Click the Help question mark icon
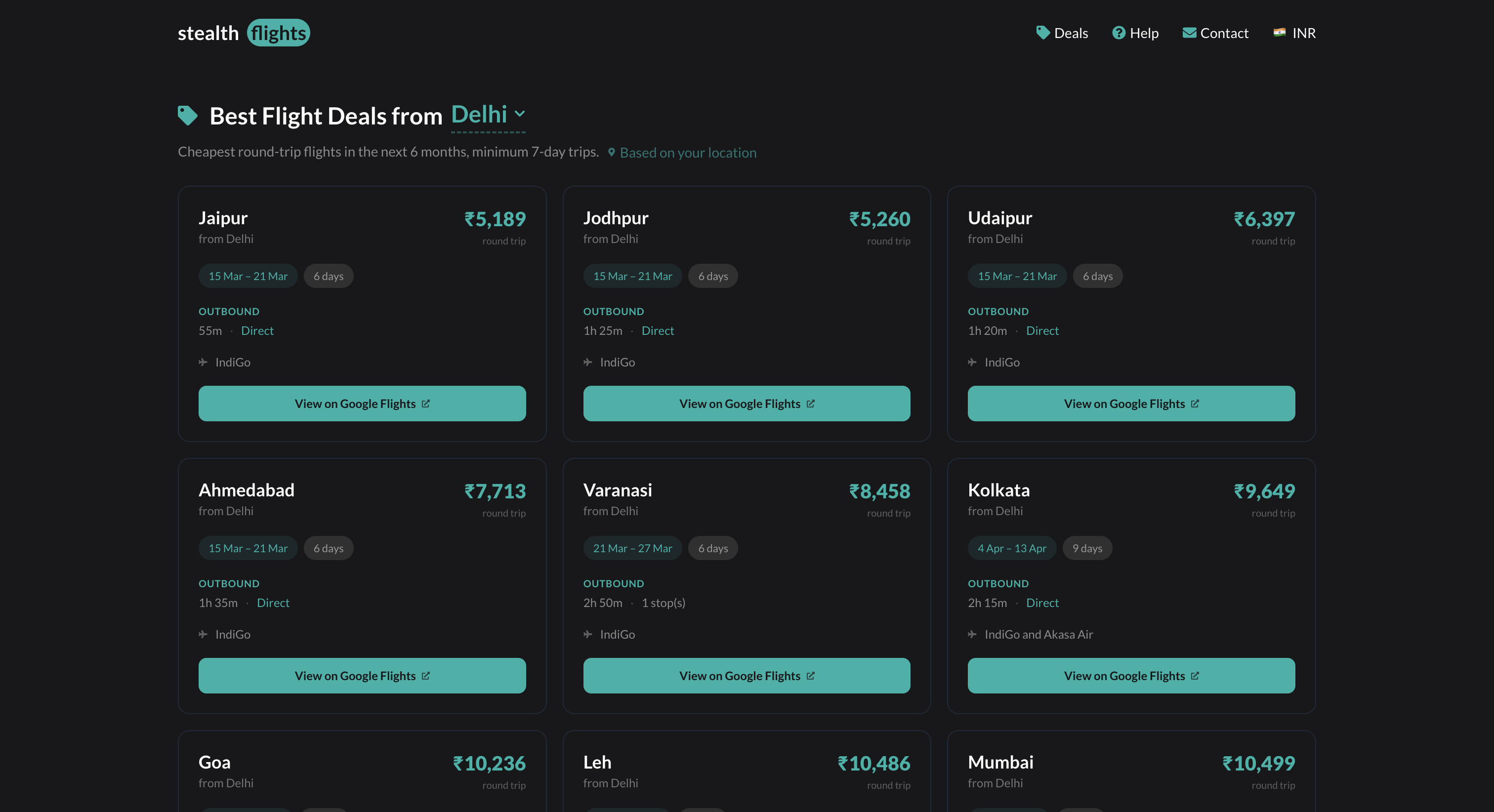 pos(1118,33)
